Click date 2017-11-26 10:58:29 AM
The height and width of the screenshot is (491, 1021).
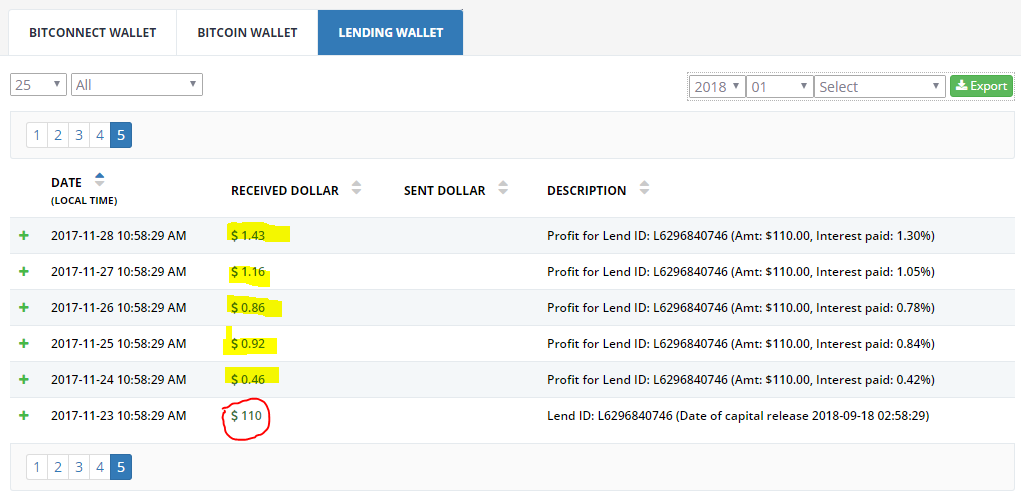[x=119, y=307]
